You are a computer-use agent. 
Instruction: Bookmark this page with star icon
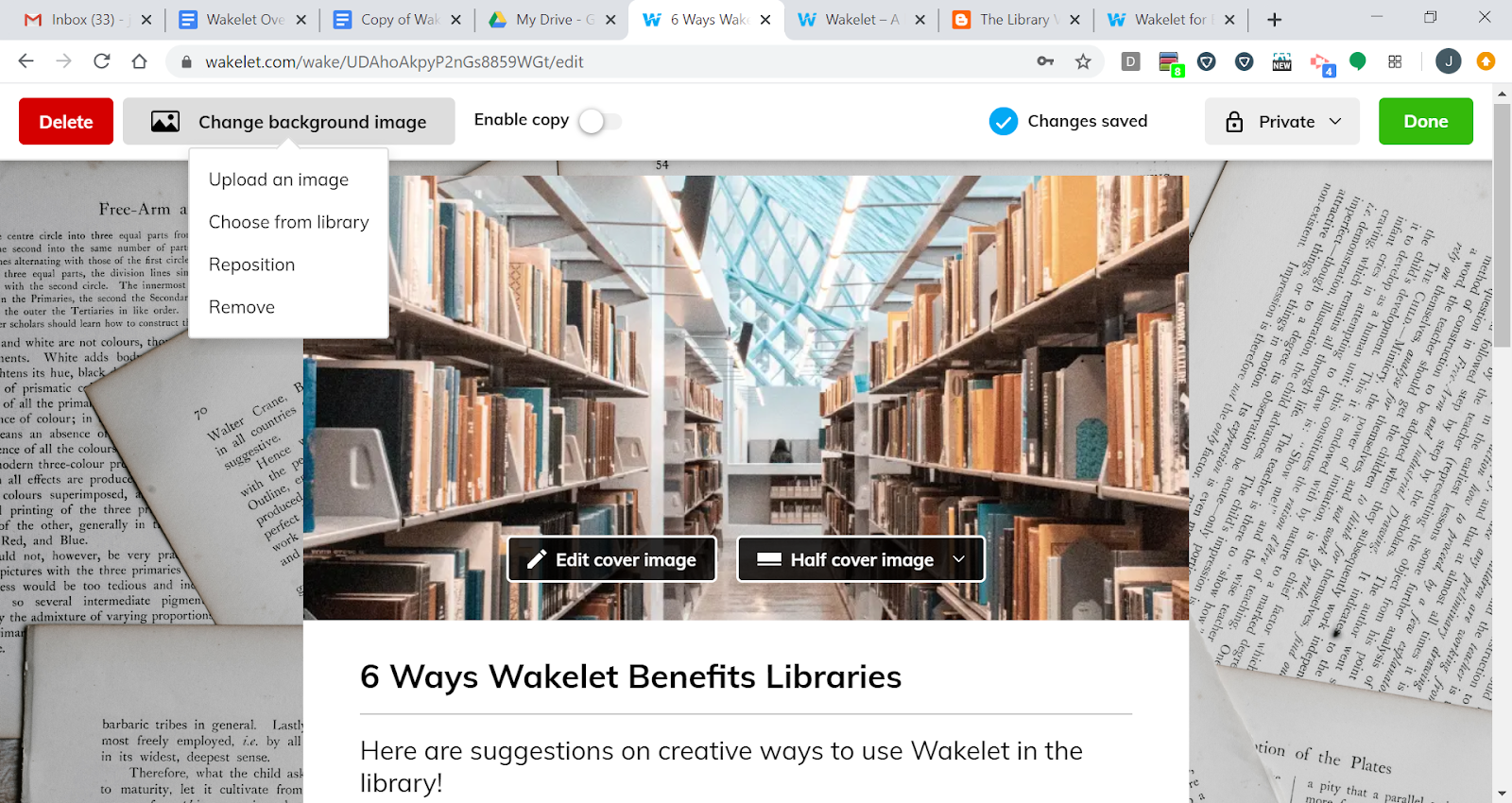tap(1083, 61)
